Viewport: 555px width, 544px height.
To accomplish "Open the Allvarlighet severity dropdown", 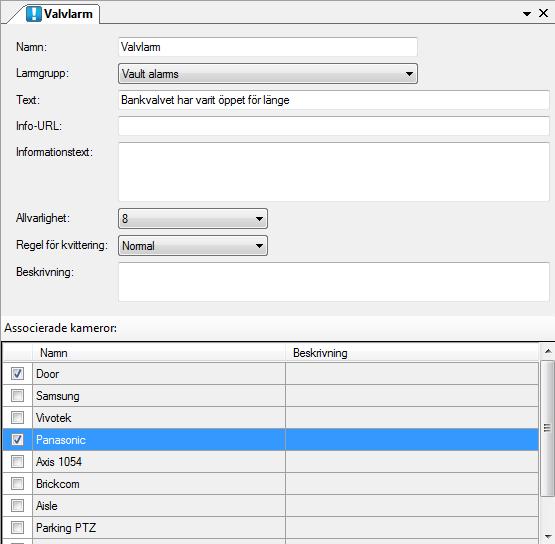I will tap(193, 219).
